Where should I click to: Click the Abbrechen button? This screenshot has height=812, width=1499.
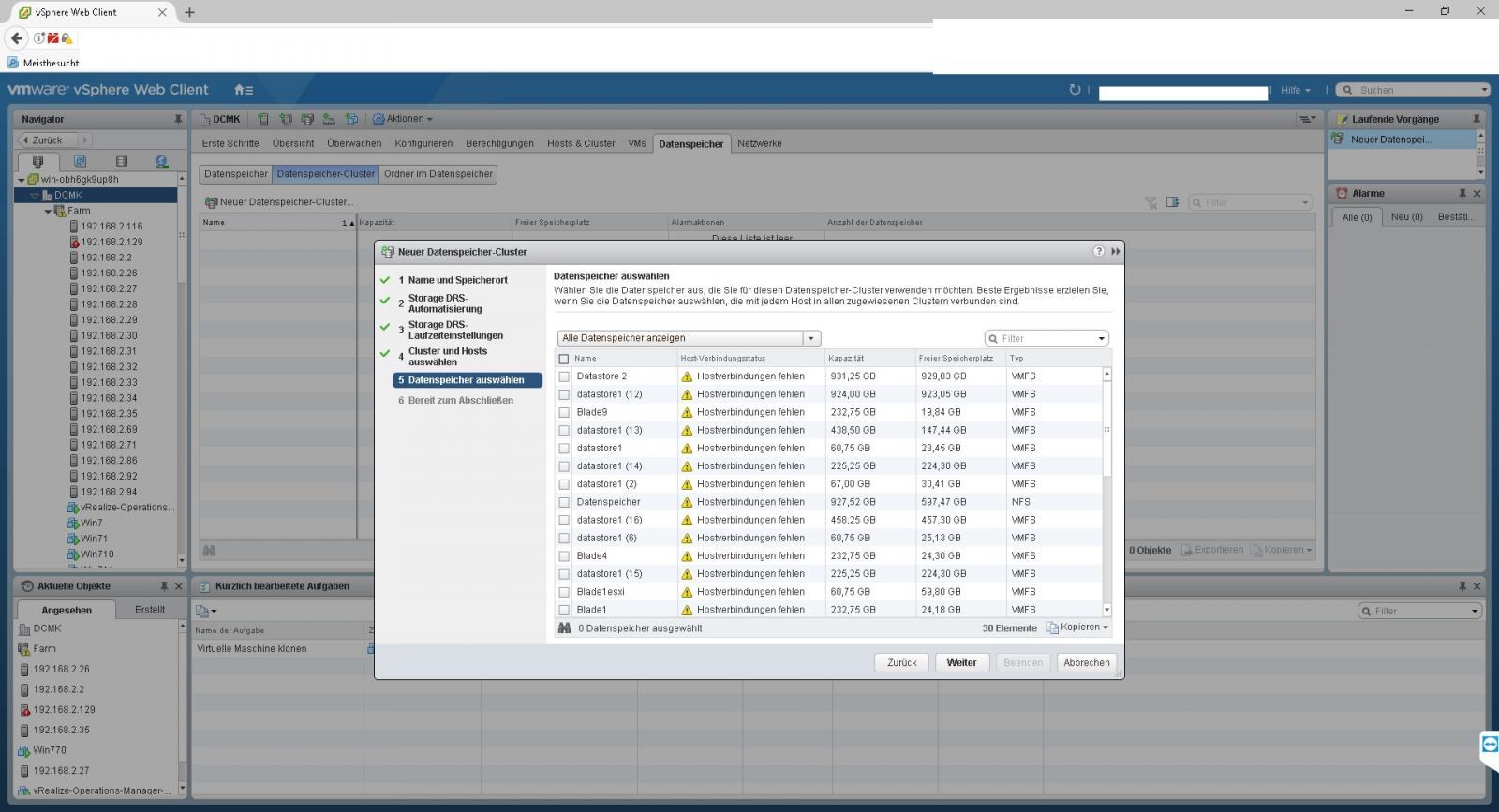[1087, 662]
